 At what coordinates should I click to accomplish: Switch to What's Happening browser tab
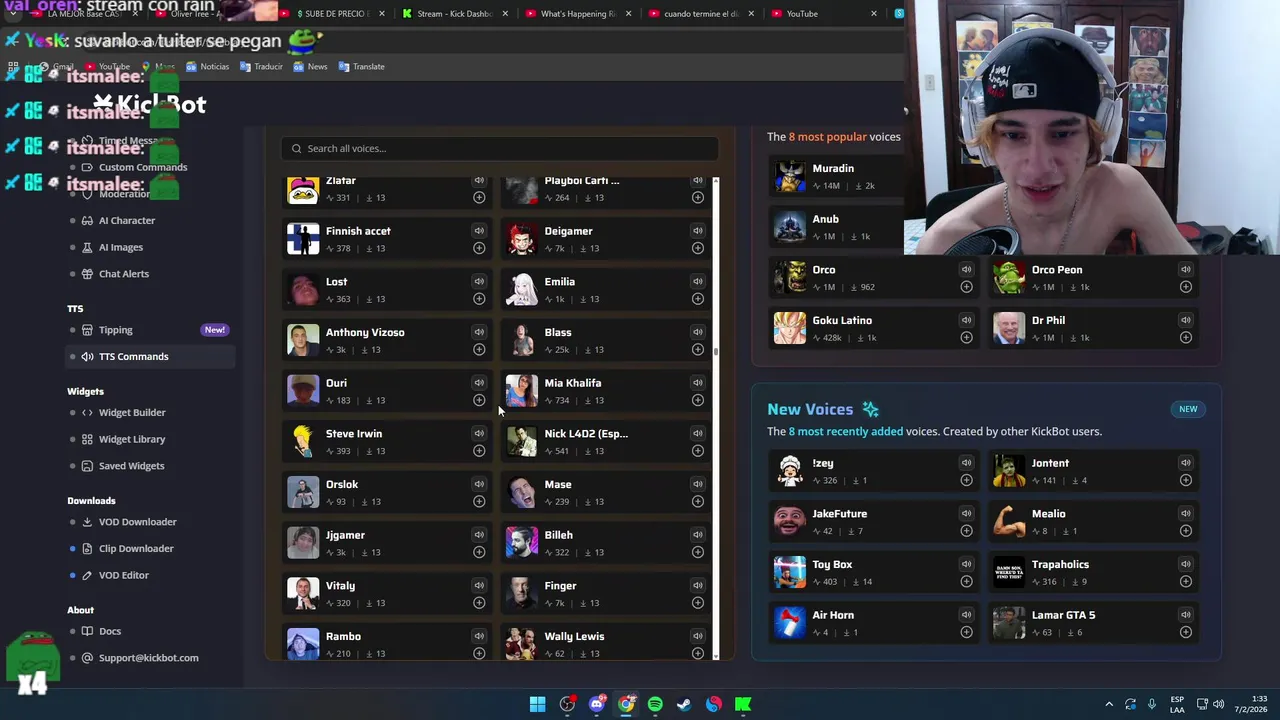coord(578,14)
